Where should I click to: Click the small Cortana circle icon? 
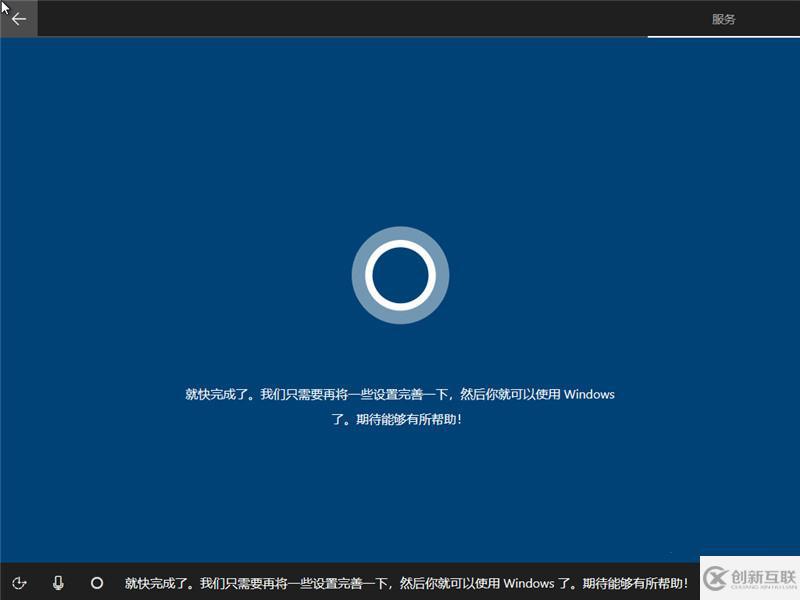pyautogui.click(x=97, y=583)
